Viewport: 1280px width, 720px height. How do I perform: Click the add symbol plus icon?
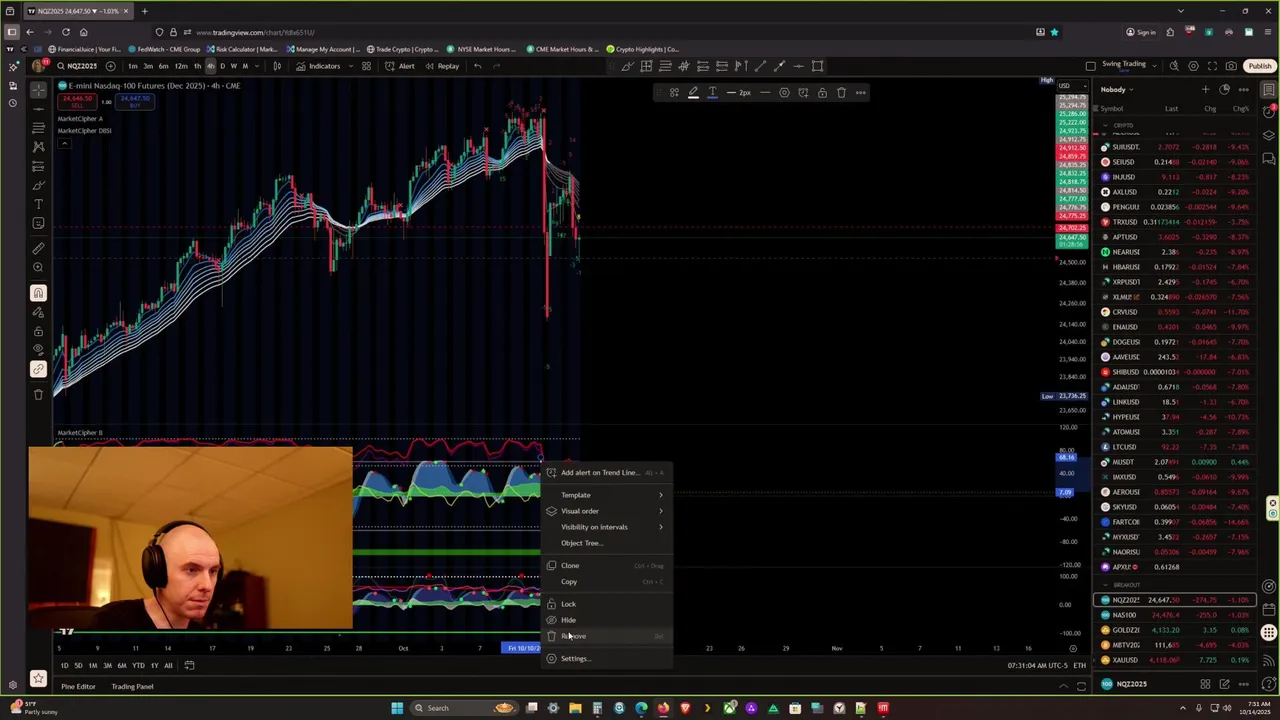point(110,66)
